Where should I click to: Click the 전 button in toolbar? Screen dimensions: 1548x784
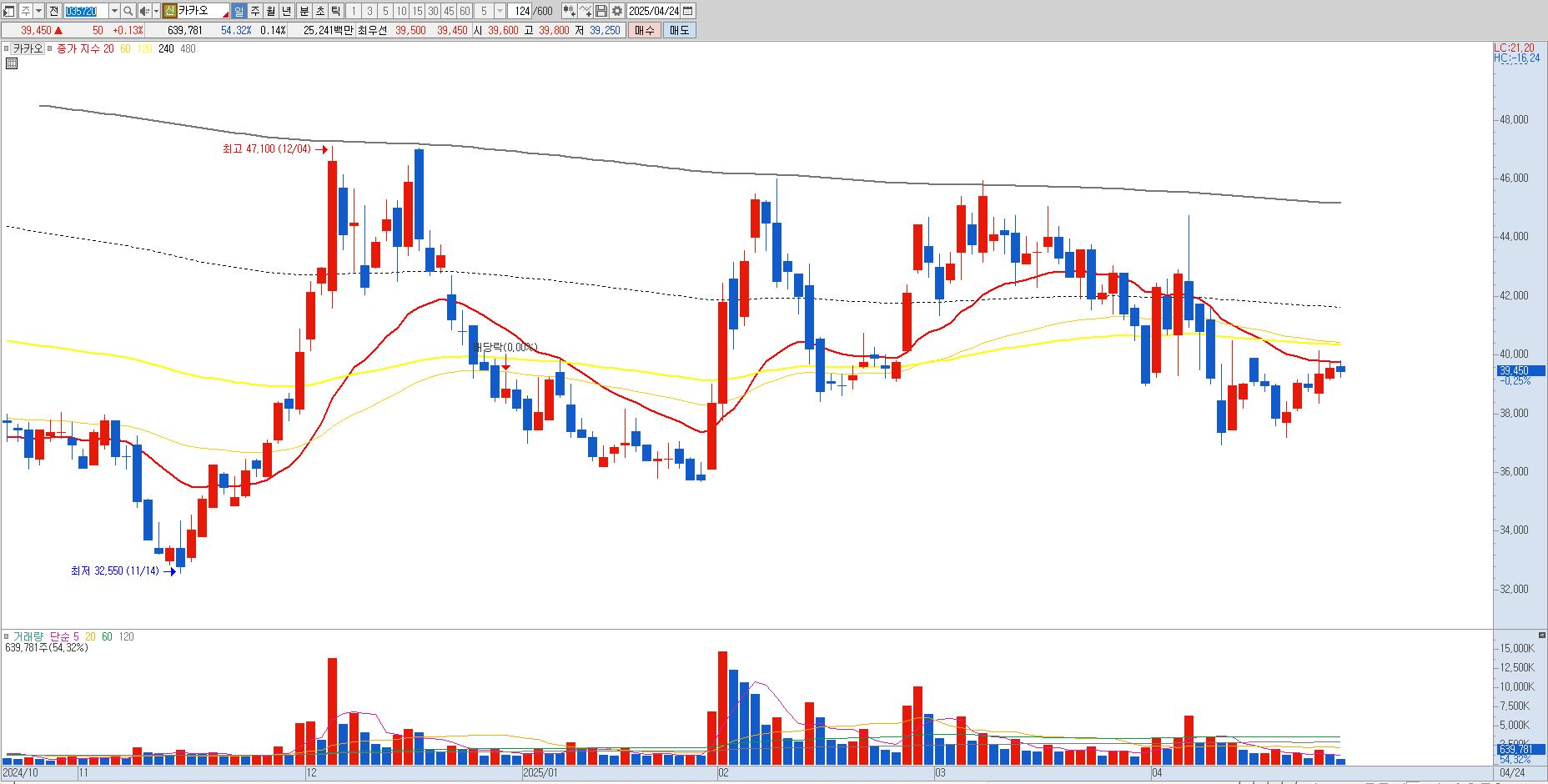[x=53, y=11]
